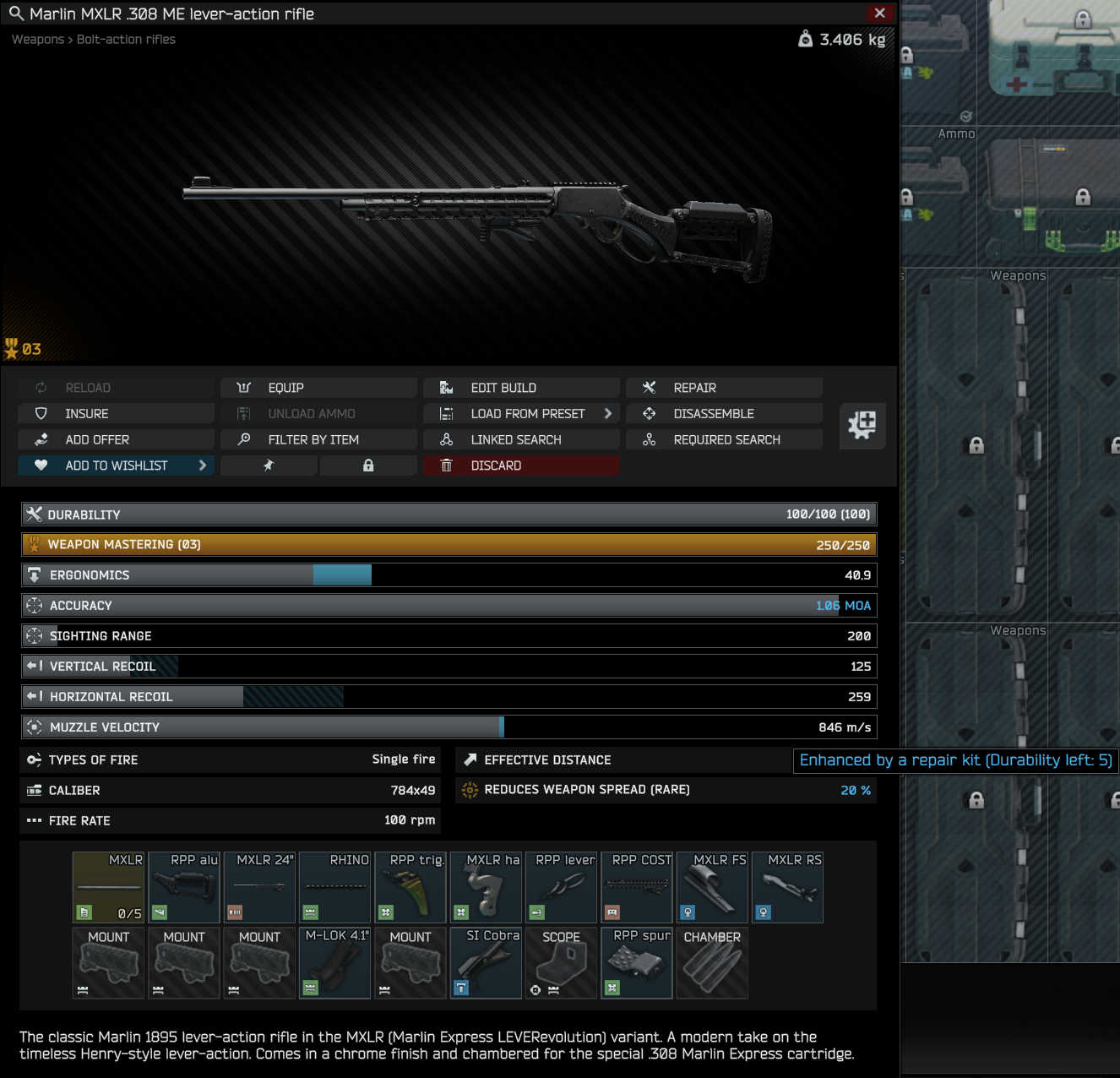Click the greyed-out Reload option
The width and height of the screenshot is (1120, 1078).
pos(117,388)
